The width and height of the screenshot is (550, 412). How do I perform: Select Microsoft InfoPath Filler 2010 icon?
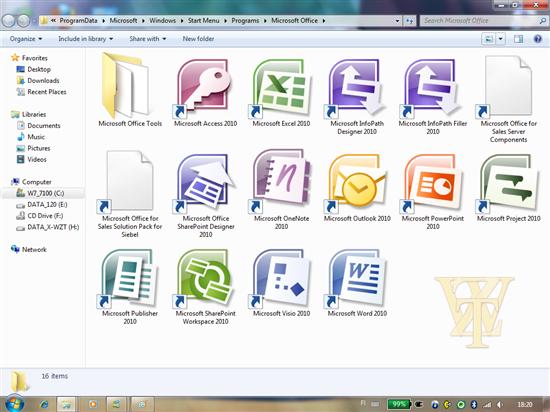click(x=433, y=95)
